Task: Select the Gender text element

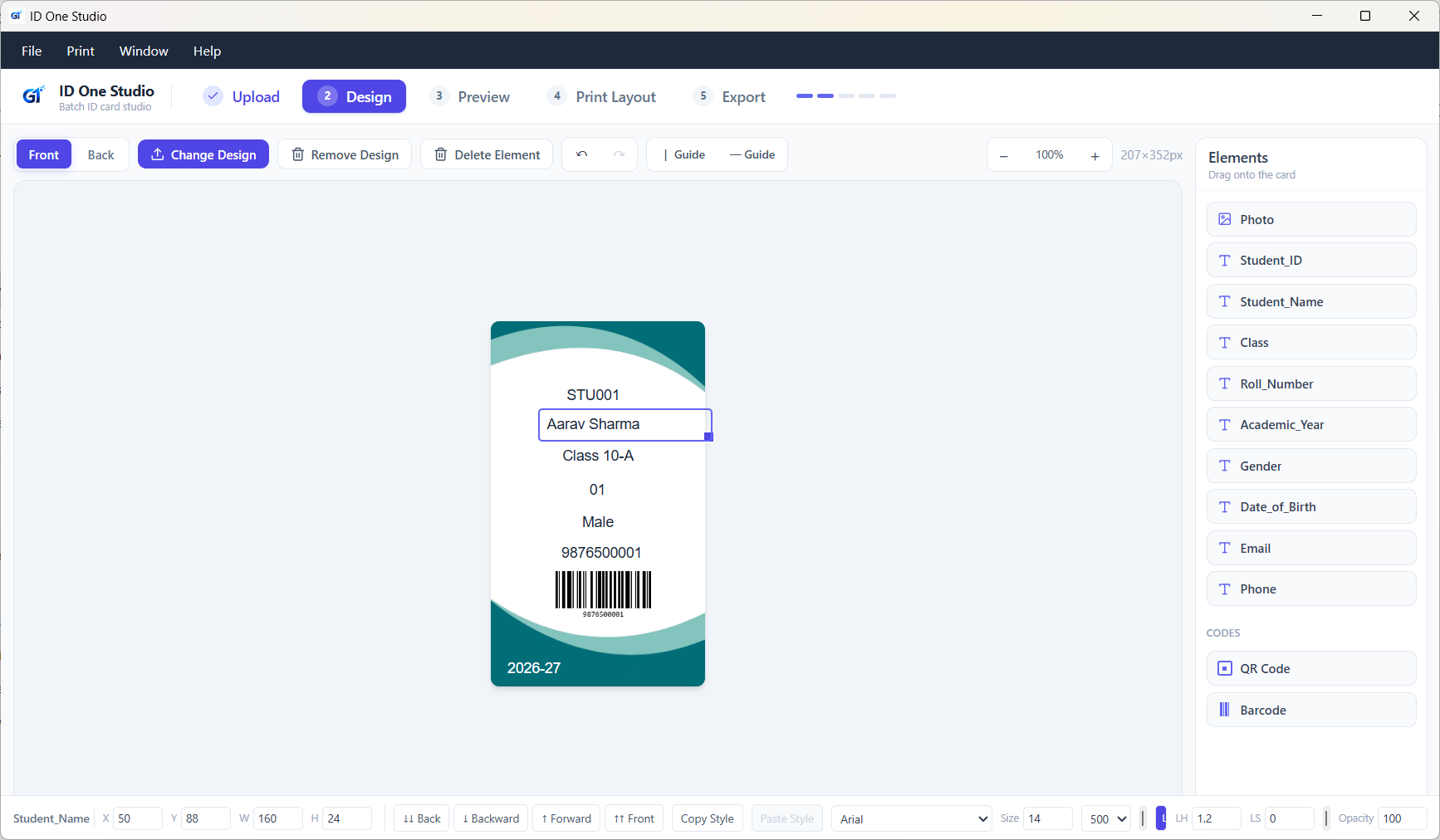Action: pyautogui.click(x=1311, y=466)
